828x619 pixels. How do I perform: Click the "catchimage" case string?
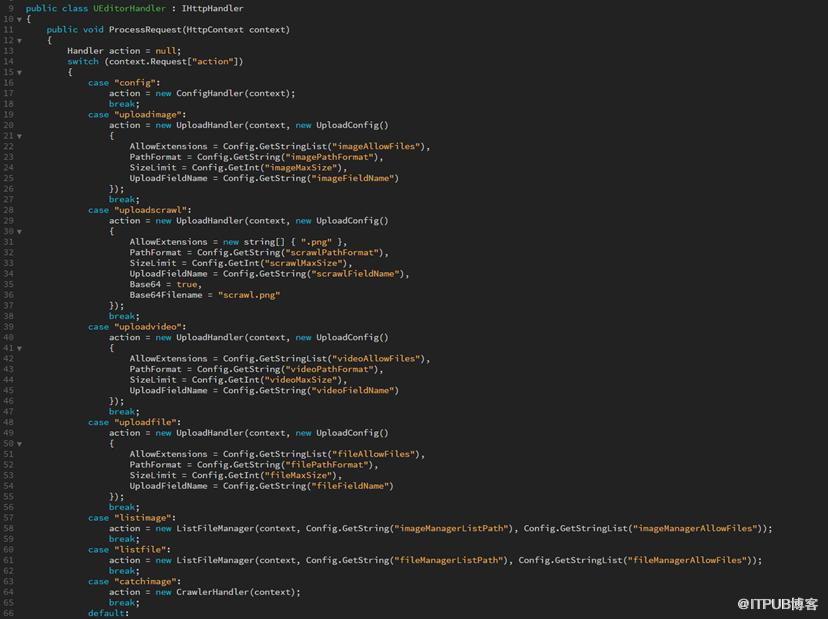tap(145, 582)
